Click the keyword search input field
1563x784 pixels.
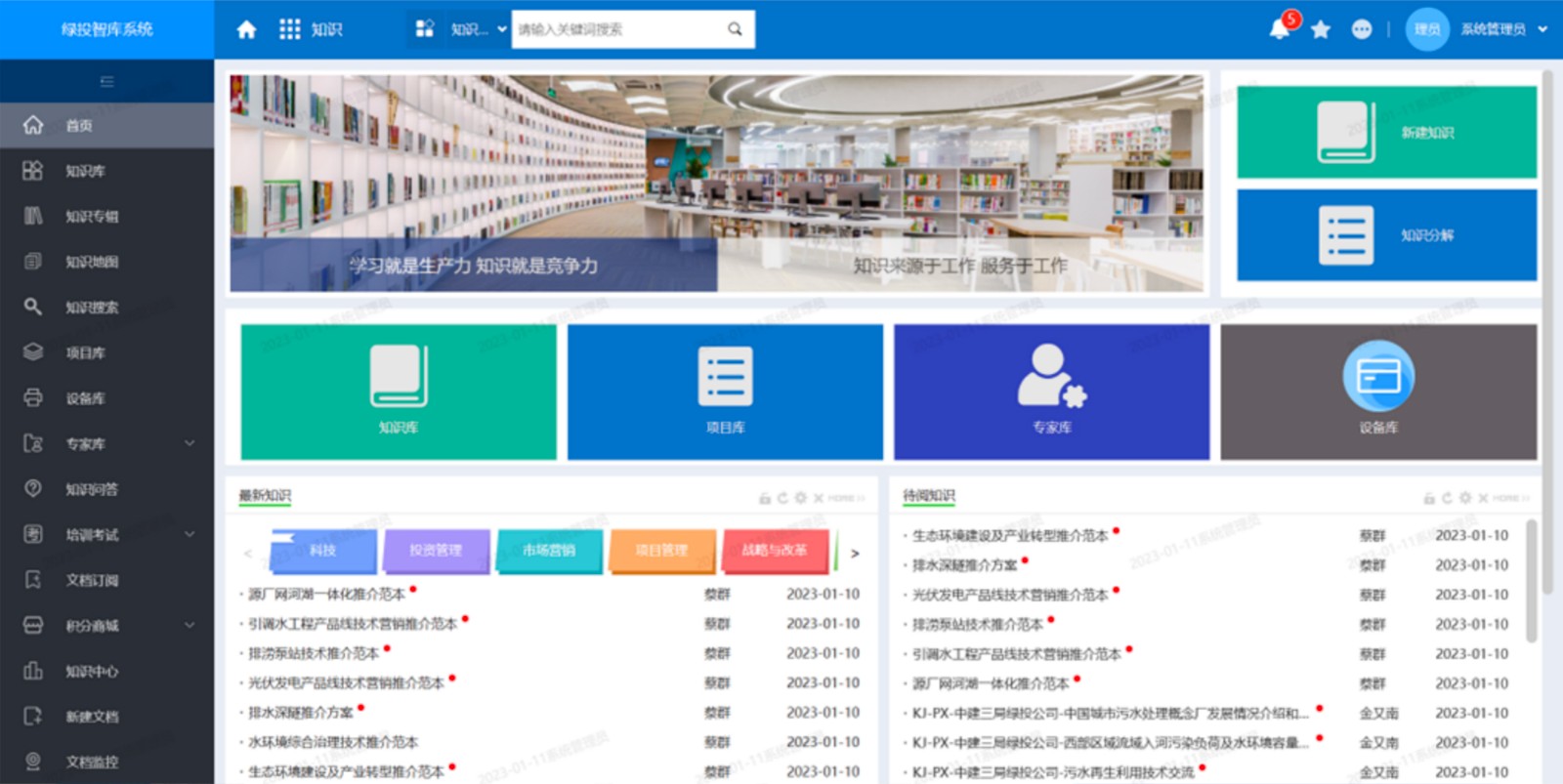615,29
